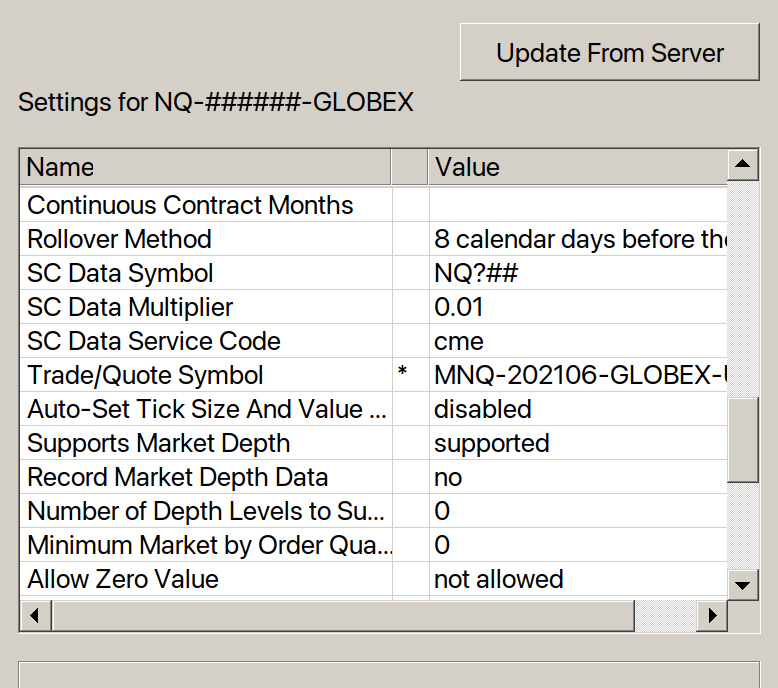The width and height of the screenshot is (778, 688).
Task: Select the Rollover Method value cell
Action: coord(577,239)
